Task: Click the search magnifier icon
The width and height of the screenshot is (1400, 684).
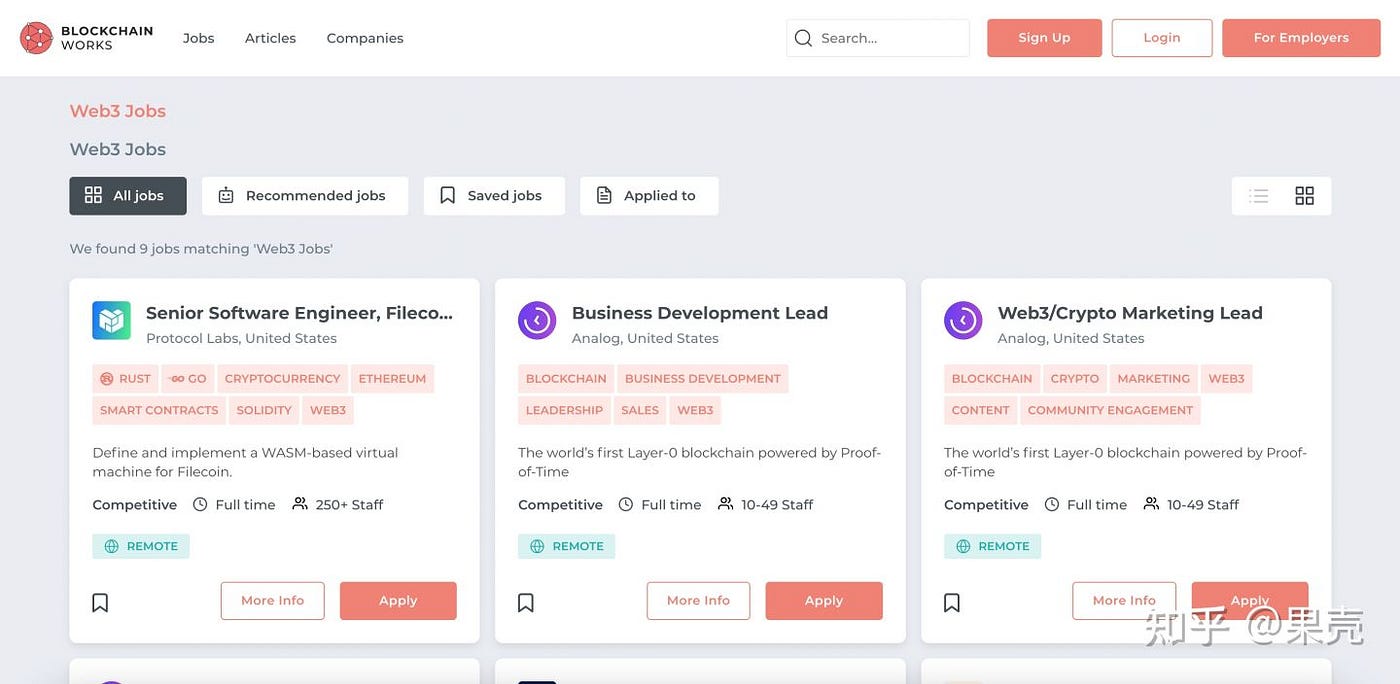Action: click(x=803, y=38)
